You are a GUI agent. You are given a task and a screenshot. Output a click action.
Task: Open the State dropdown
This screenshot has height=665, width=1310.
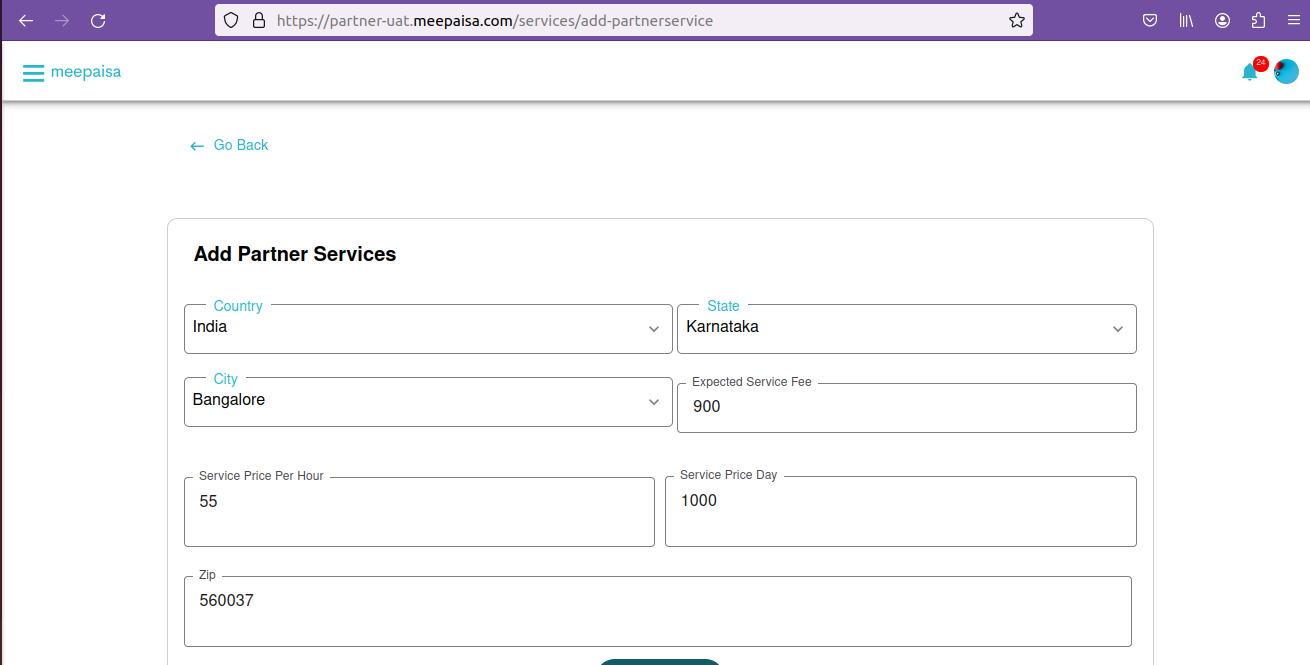click(907, 329)
